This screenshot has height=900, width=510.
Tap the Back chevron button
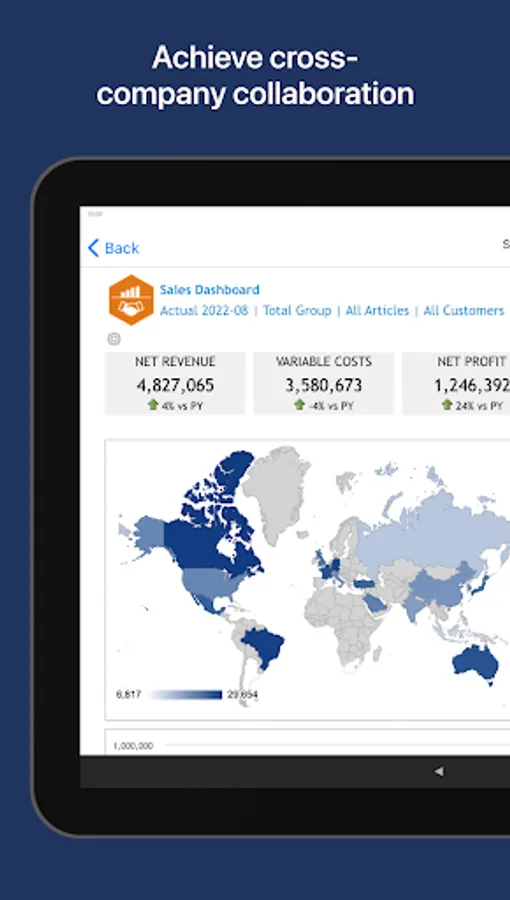click(x=113, y=248)
